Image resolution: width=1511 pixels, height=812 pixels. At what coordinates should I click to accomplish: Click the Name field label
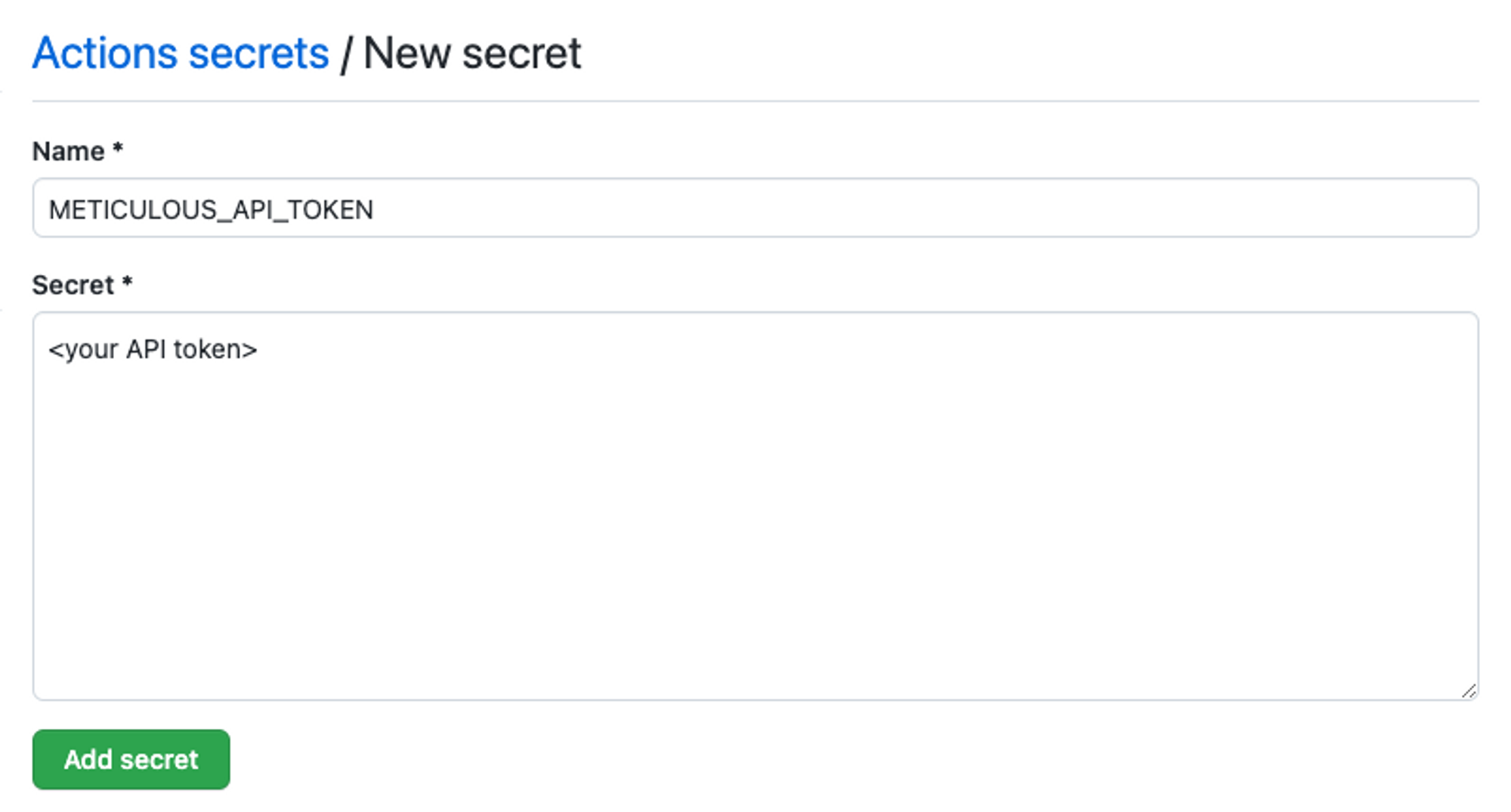[66, 150]
